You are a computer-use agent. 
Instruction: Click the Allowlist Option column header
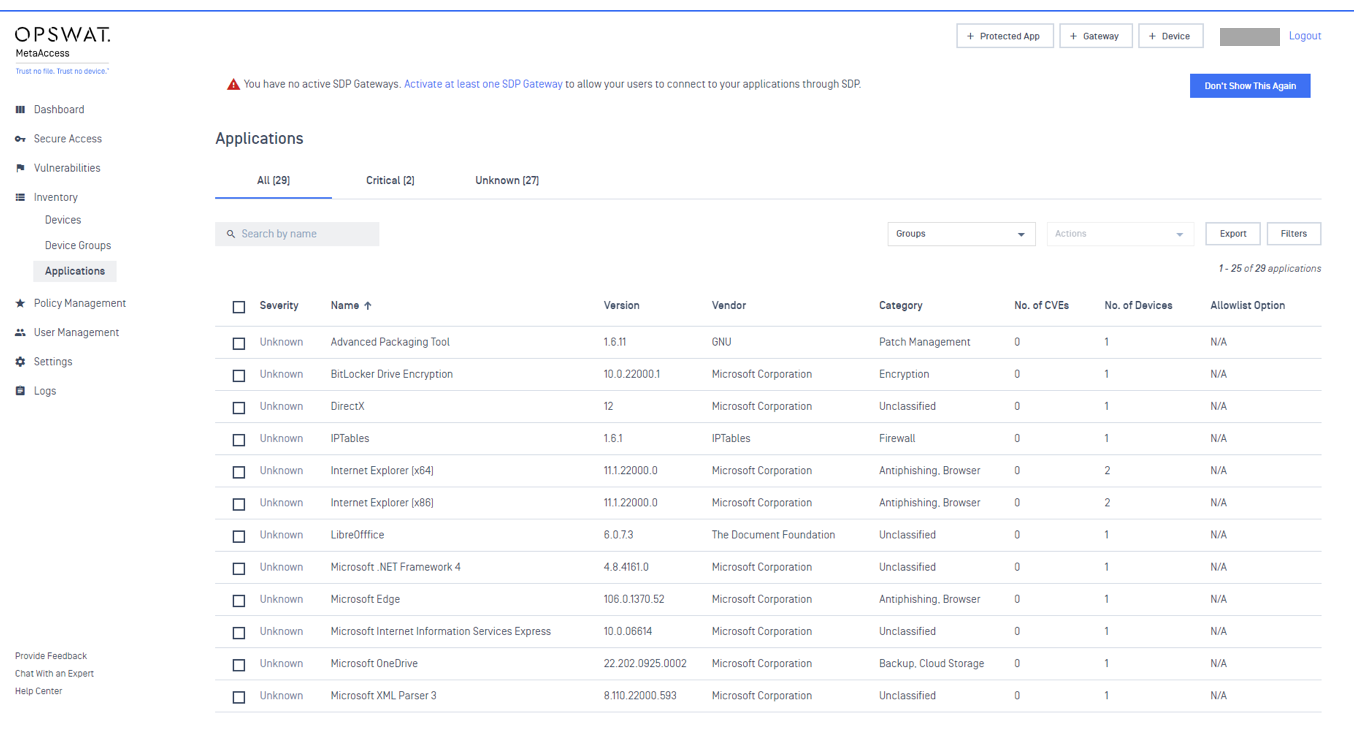click(1248, 306)
